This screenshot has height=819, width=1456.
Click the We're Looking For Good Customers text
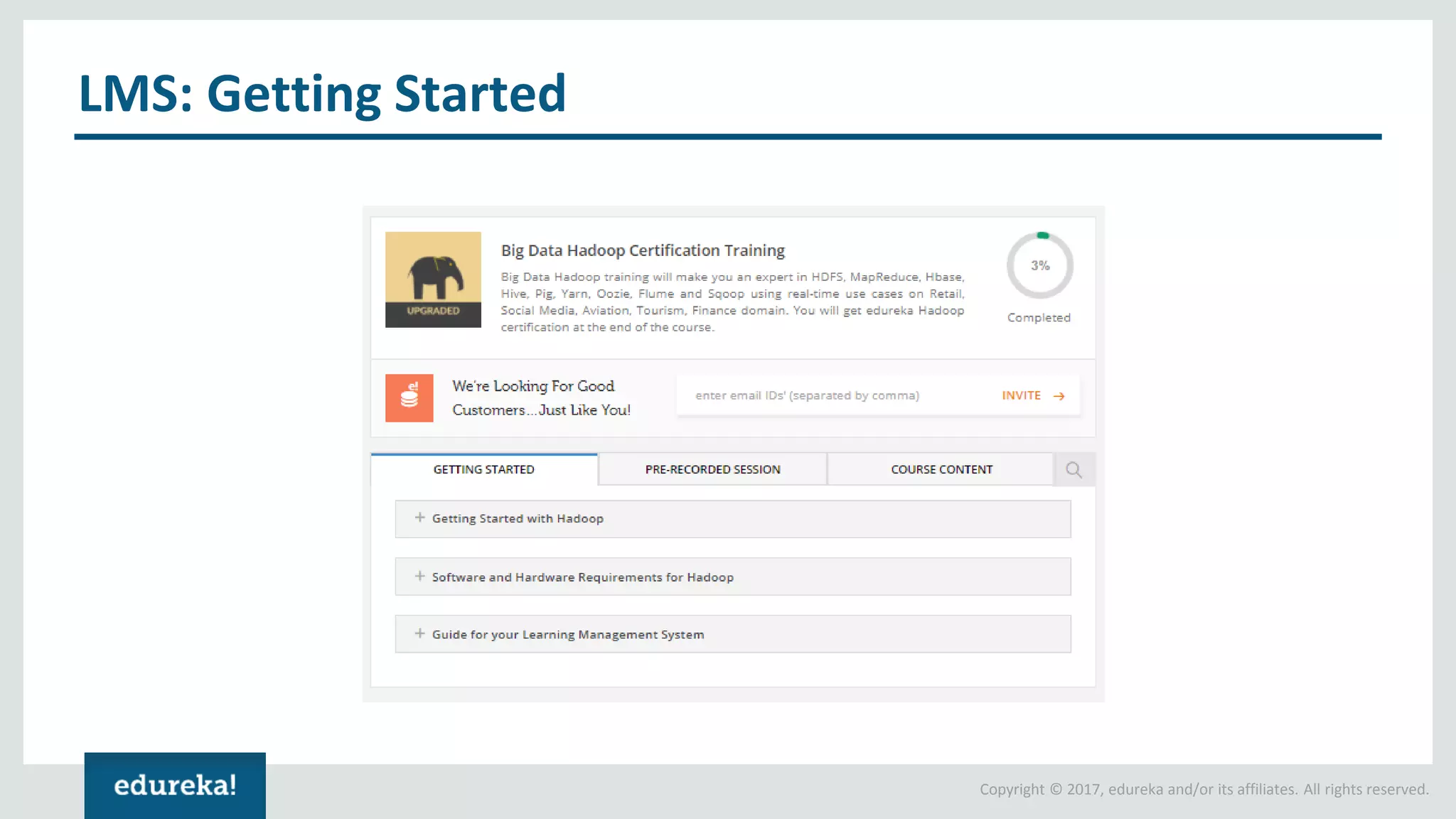click(x=541, y=397)
